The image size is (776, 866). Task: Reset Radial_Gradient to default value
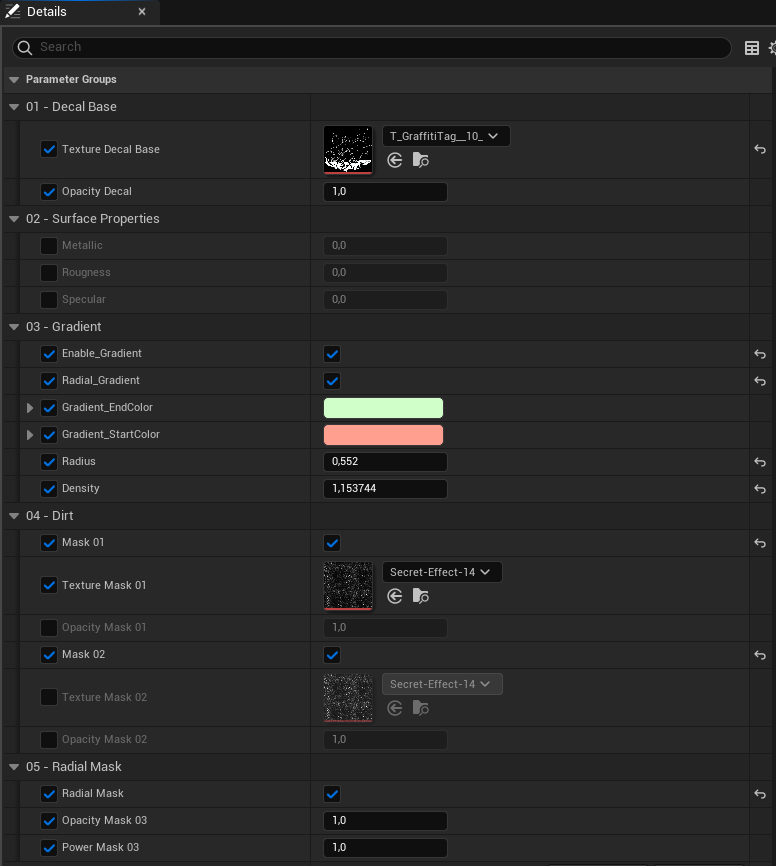760,381
